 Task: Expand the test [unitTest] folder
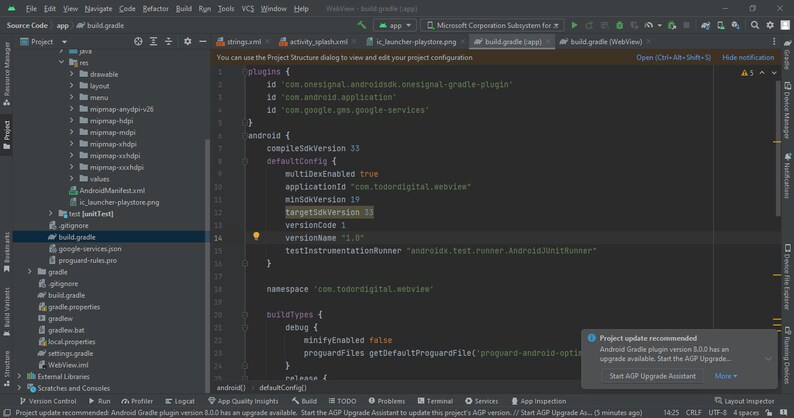click(x=51, y=214)
